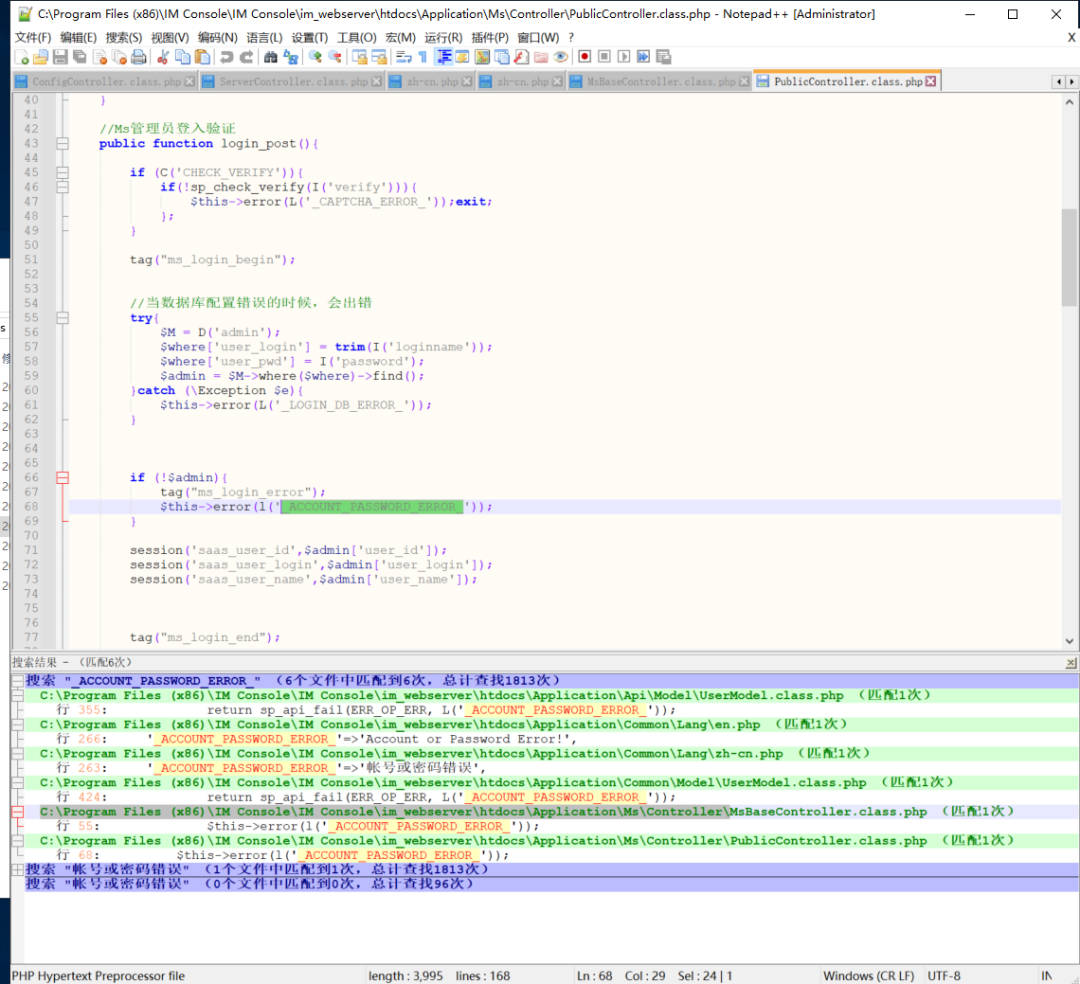The width and height of the screenshot is (1080, 984).
Task: Paste the clipboard with the toolbar icon
Action: [x=202, y=57]
